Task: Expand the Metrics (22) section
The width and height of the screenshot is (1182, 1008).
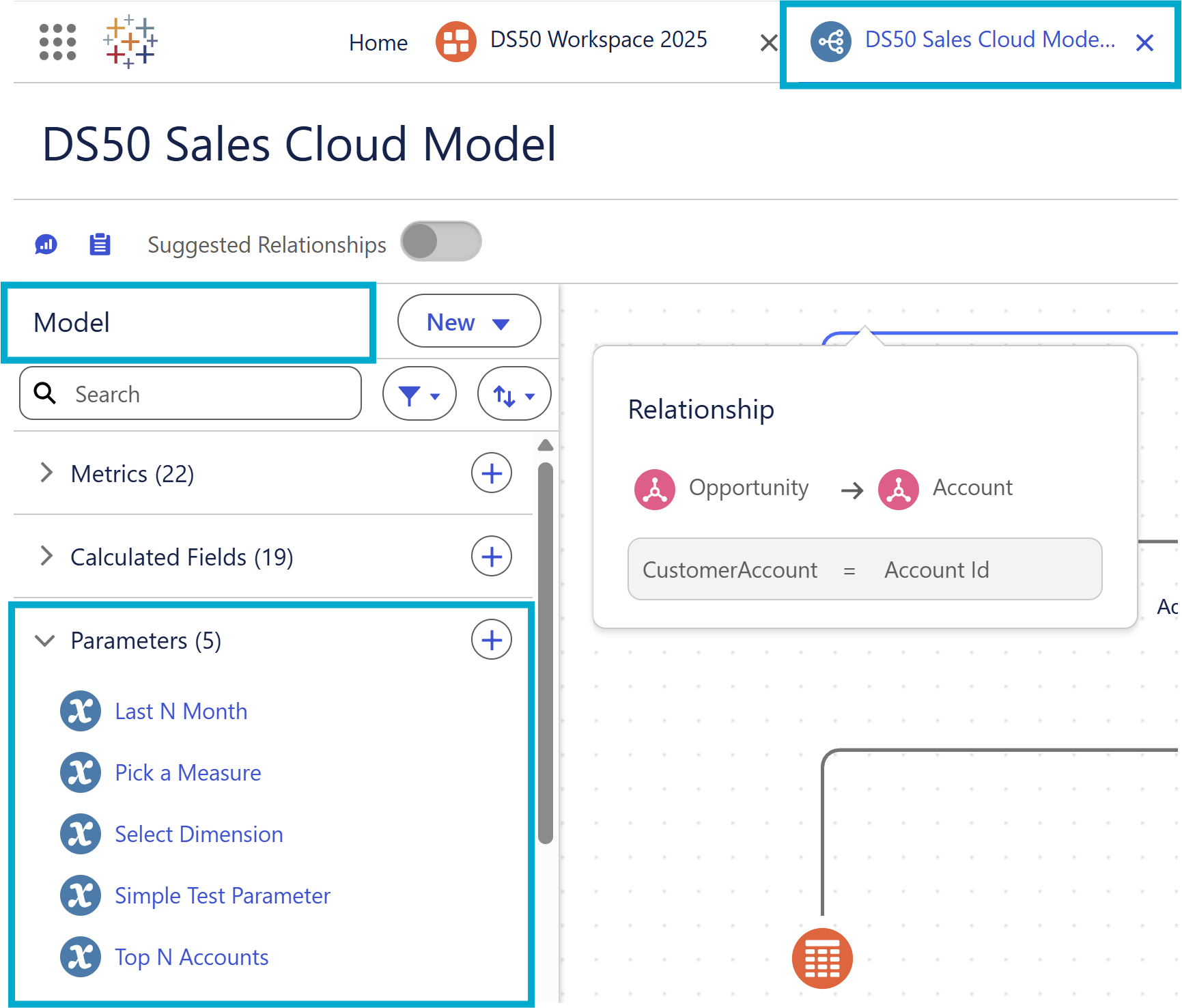Action: [46, 473]
